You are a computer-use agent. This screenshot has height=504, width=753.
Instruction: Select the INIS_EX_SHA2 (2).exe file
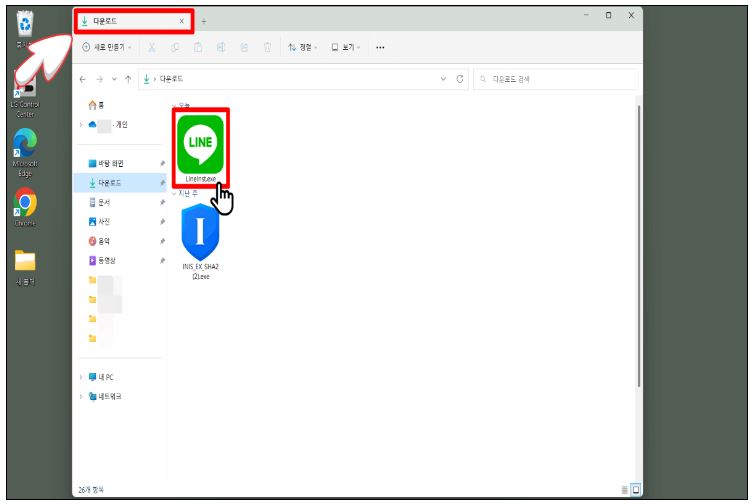[200, 242]
